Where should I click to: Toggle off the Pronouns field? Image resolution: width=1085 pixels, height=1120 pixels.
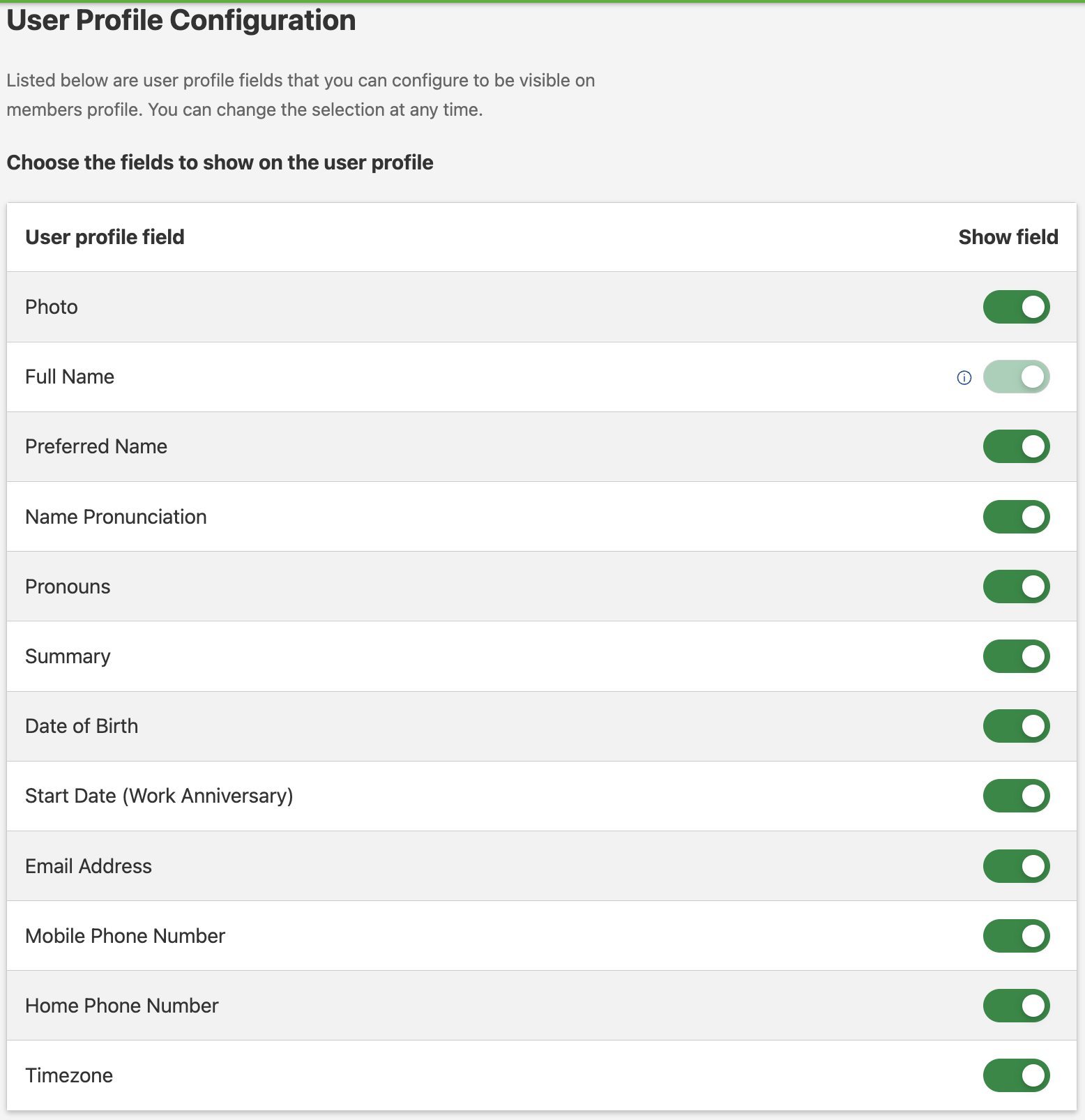point(1016,587)
